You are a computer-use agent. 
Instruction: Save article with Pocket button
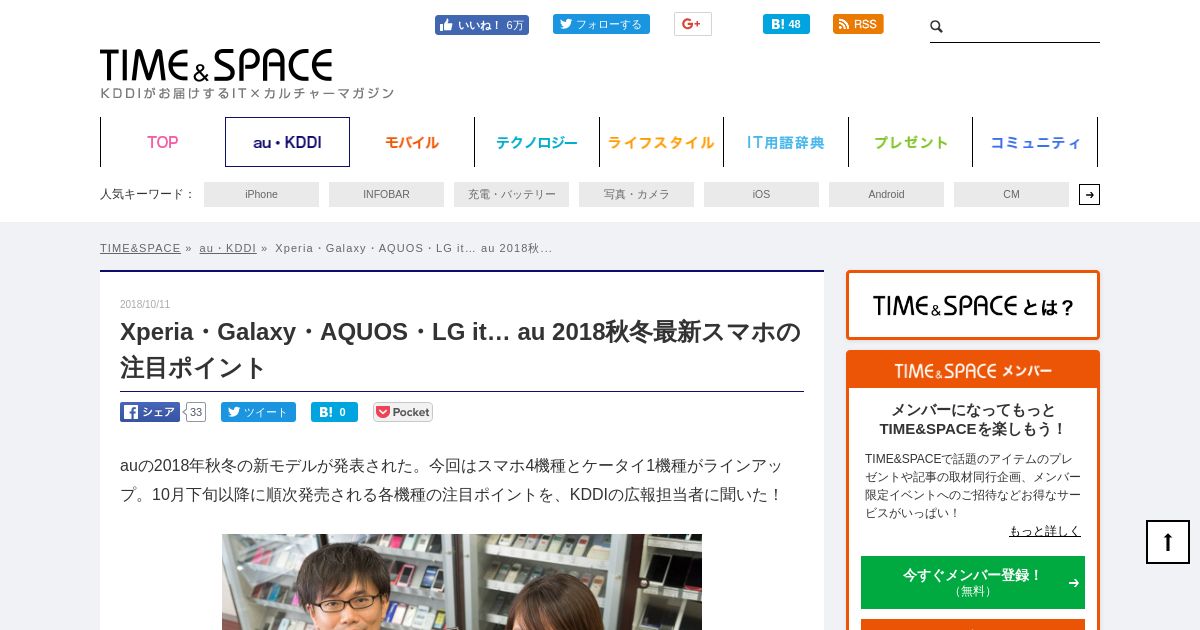(403, 412)
